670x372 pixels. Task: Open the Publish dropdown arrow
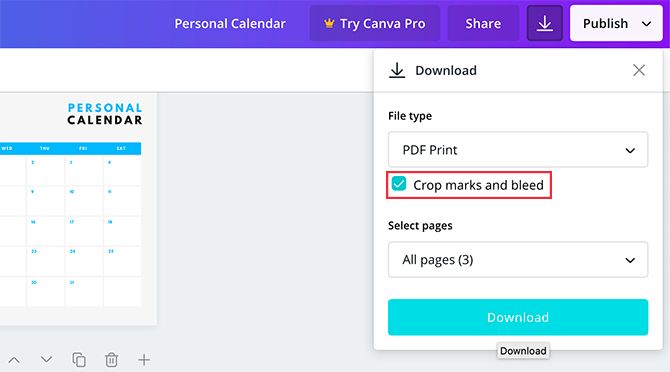pyautogui.click(x=646, y=24)
